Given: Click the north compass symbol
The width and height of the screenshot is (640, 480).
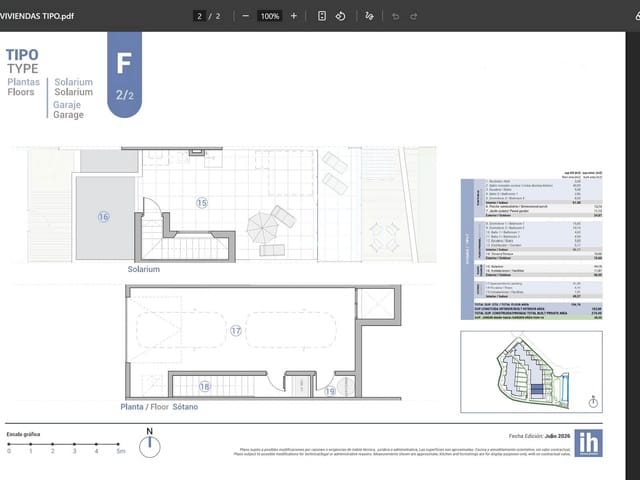Looking at the screenshot, I should click(150, 443).
